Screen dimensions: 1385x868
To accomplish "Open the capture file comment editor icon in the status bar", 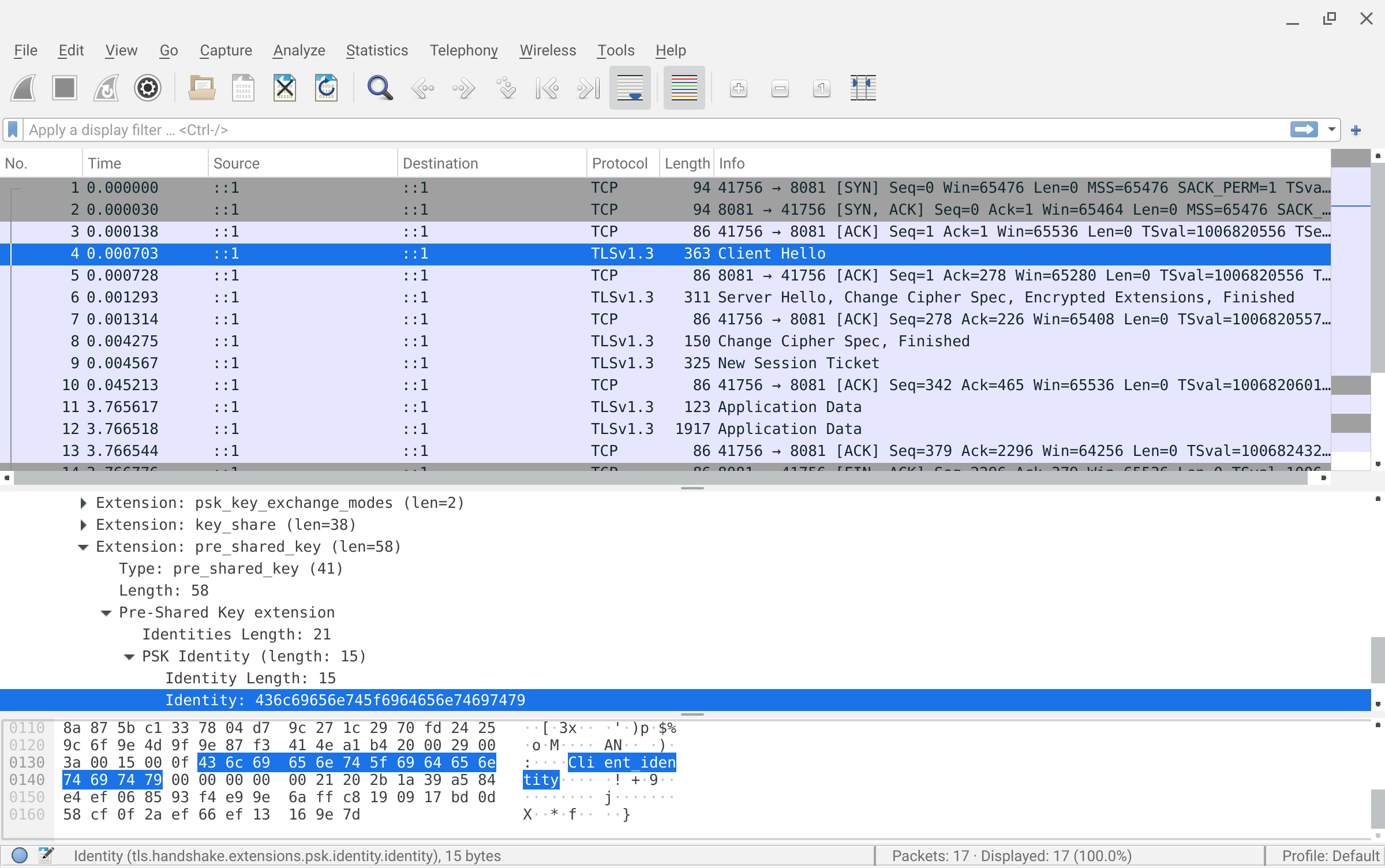I will [x=46, y=855].
